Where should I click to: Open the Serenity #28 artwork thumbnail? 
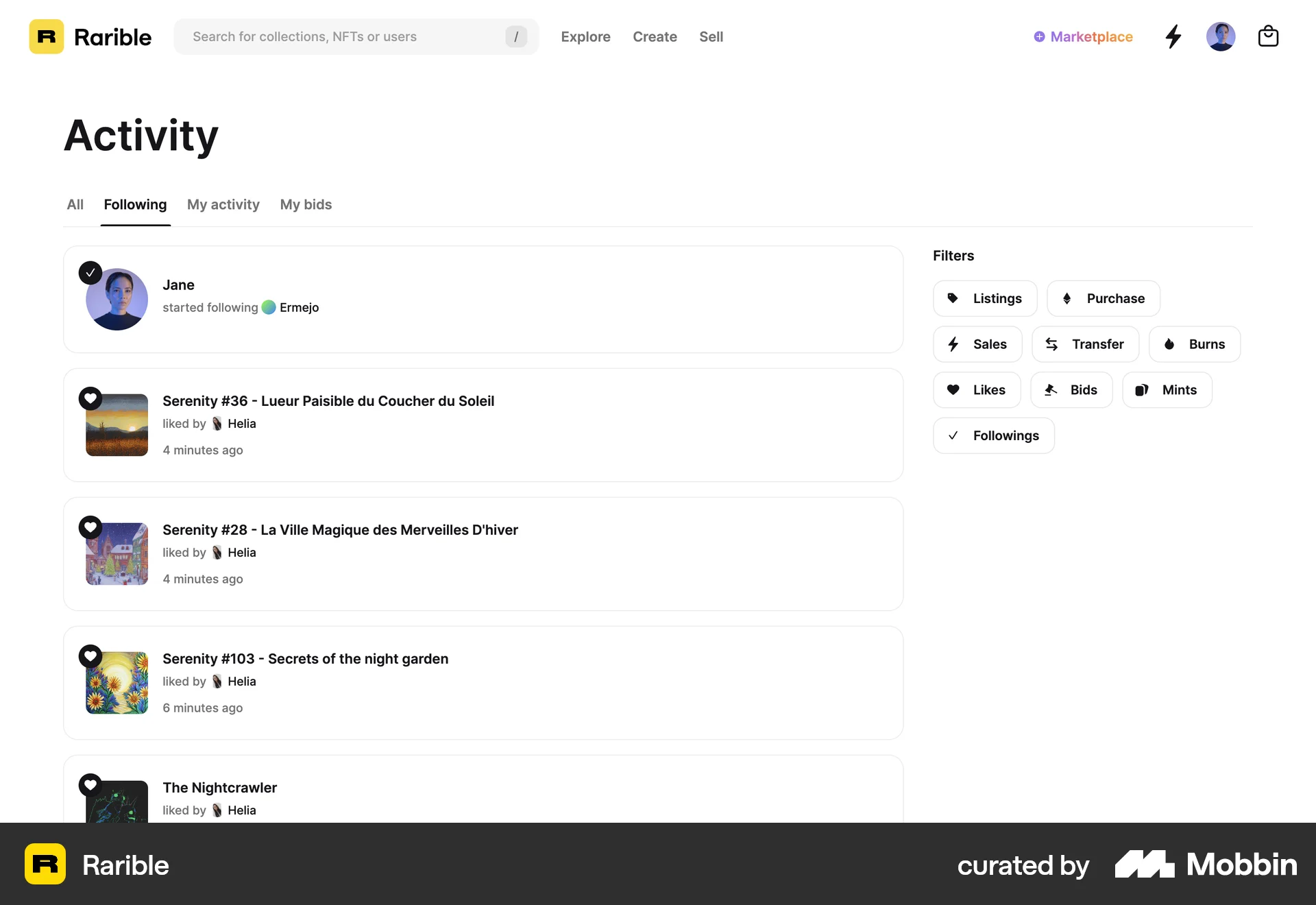tap(116, 553)
